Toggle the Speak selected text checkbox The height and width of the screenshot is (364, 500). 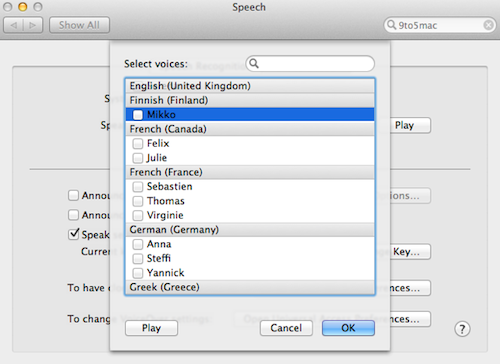(x=73, y=234)
